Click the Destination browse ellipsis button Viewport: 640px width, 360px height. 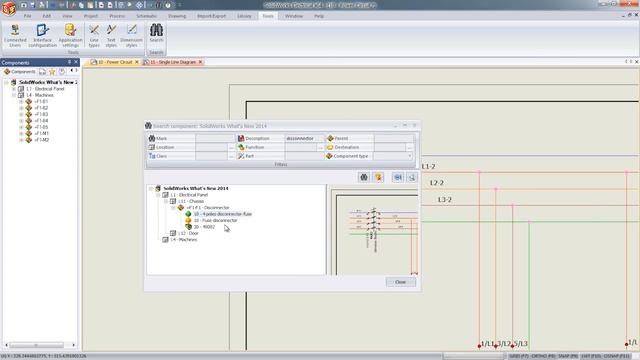pos(409,147)
